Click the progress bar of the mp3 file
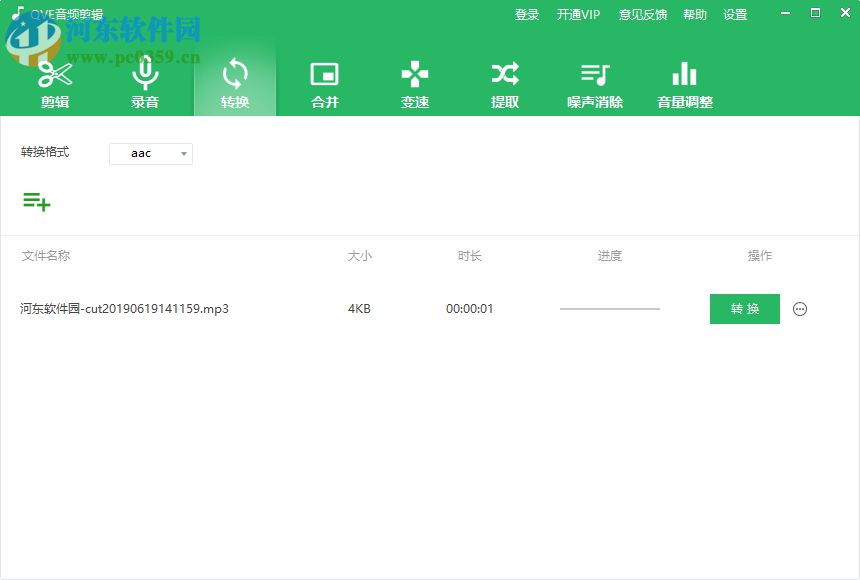This screenshot has width=860, height=580. tap(609, 309)
